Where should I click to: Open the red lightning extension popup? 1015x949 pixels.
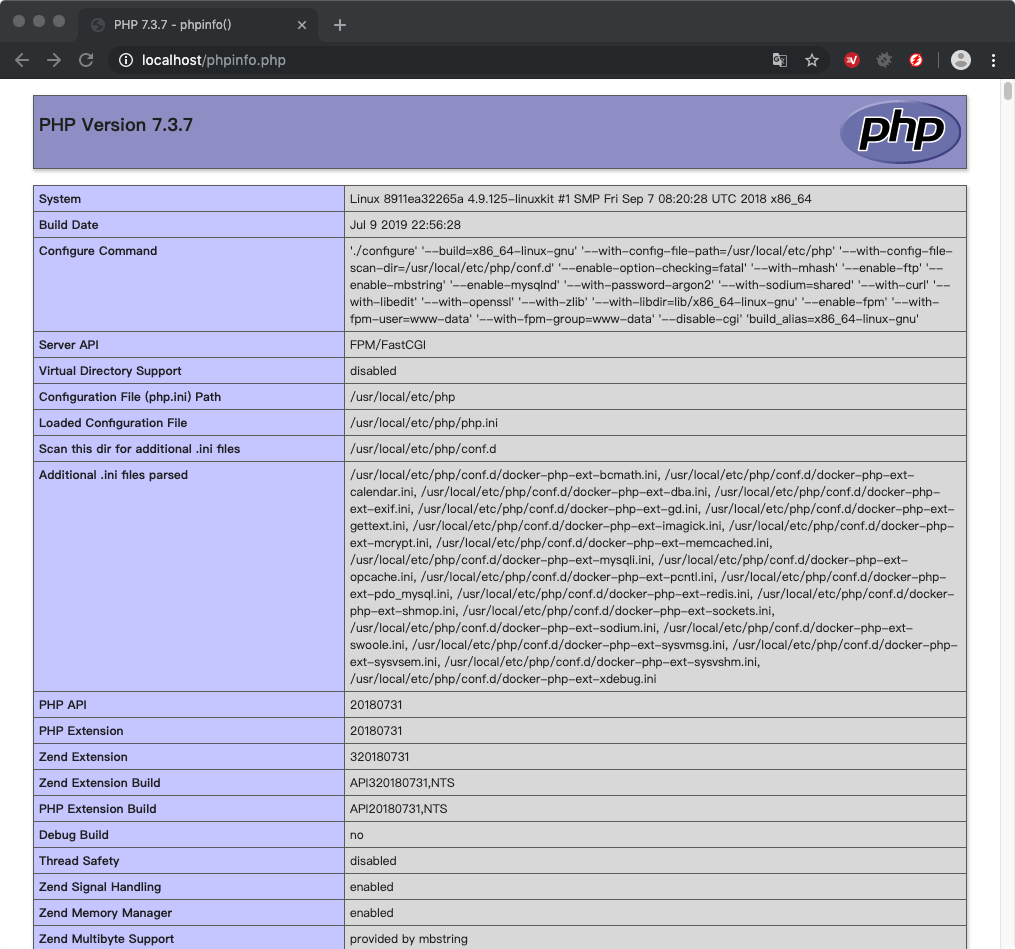[x=917, y=60]
